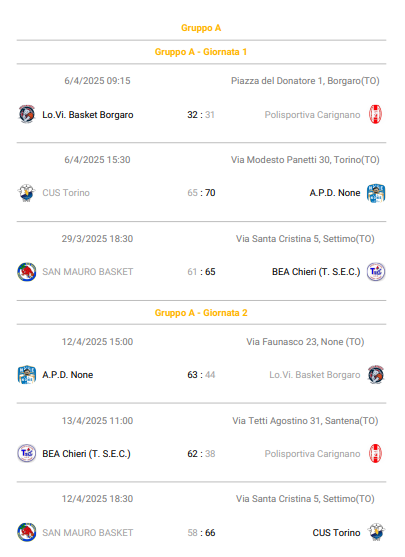
Task: Click BEA Chieri logo in 62:38 match
Action: tap(27, 454)
